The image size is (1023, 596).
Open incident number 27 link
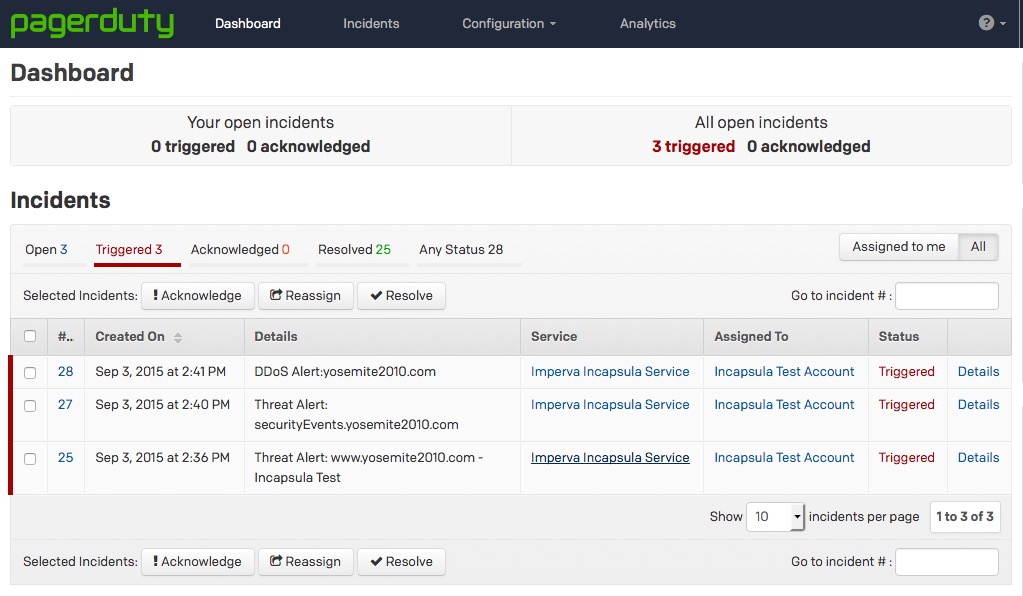[x=65, y=405]
